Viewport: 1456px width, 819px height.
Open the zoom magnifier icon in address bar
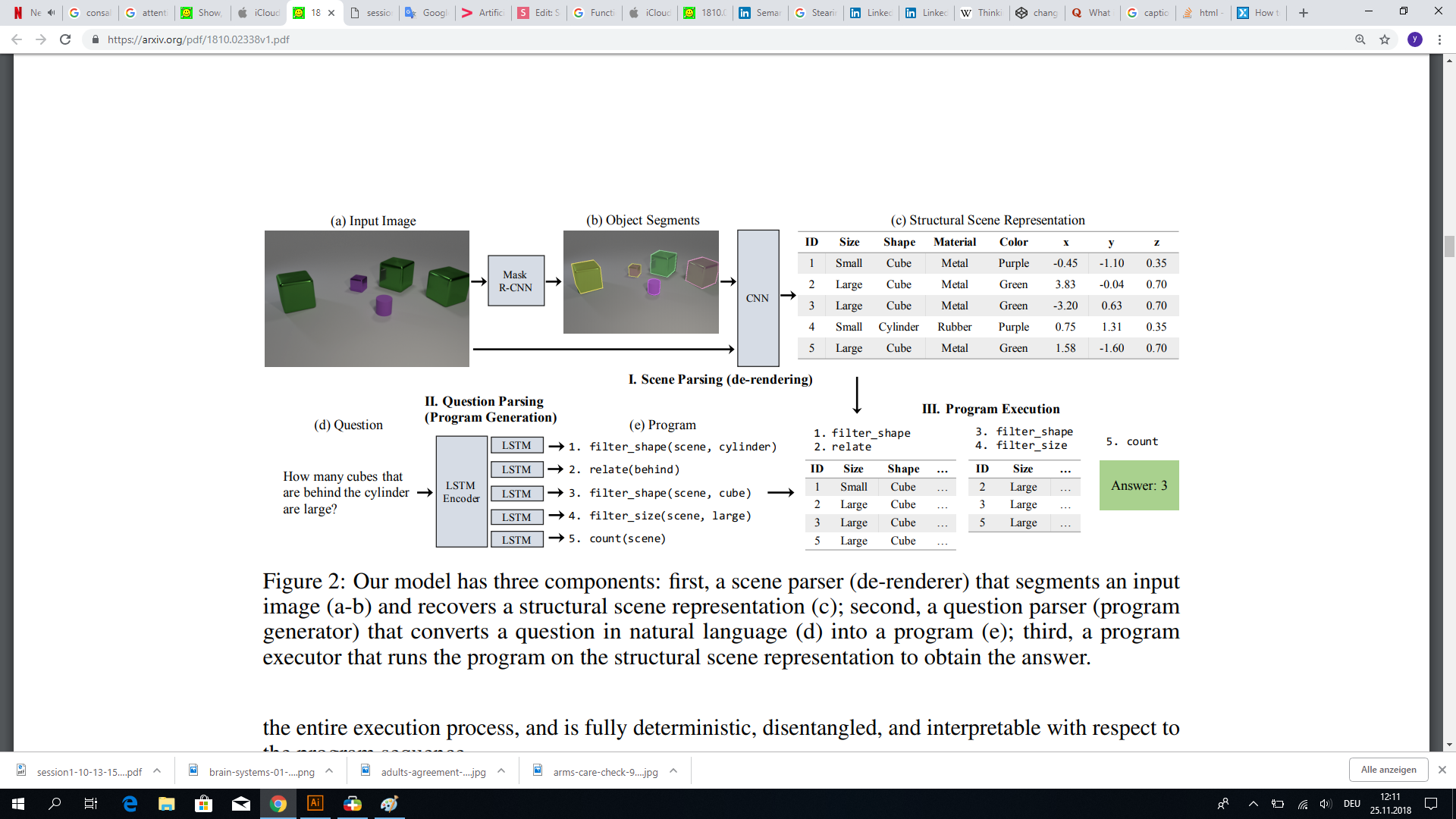(x=1360, y=39)
